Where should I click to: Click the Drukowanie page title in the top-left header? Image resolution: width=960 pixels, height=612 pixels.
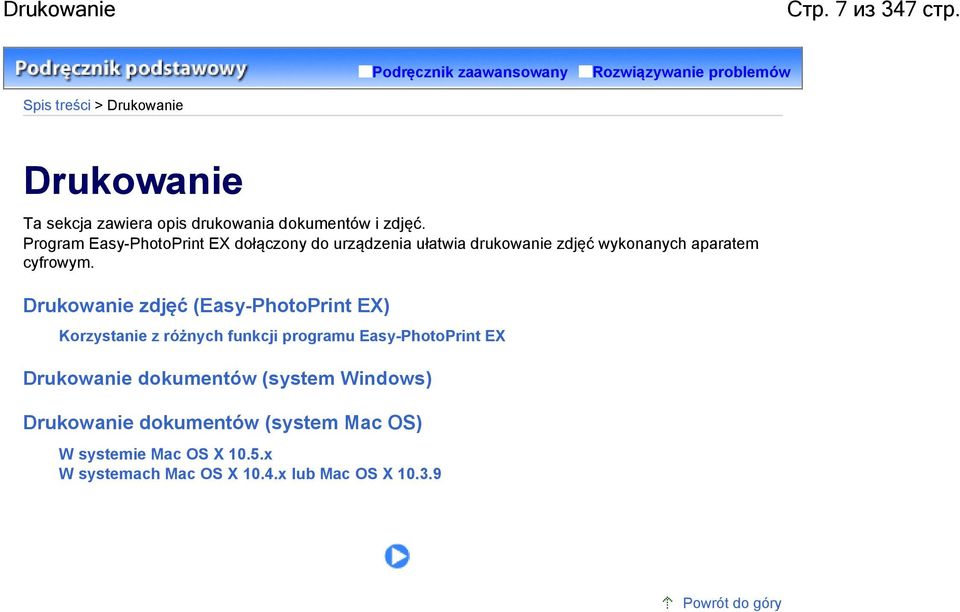click(x=59, y=10)
